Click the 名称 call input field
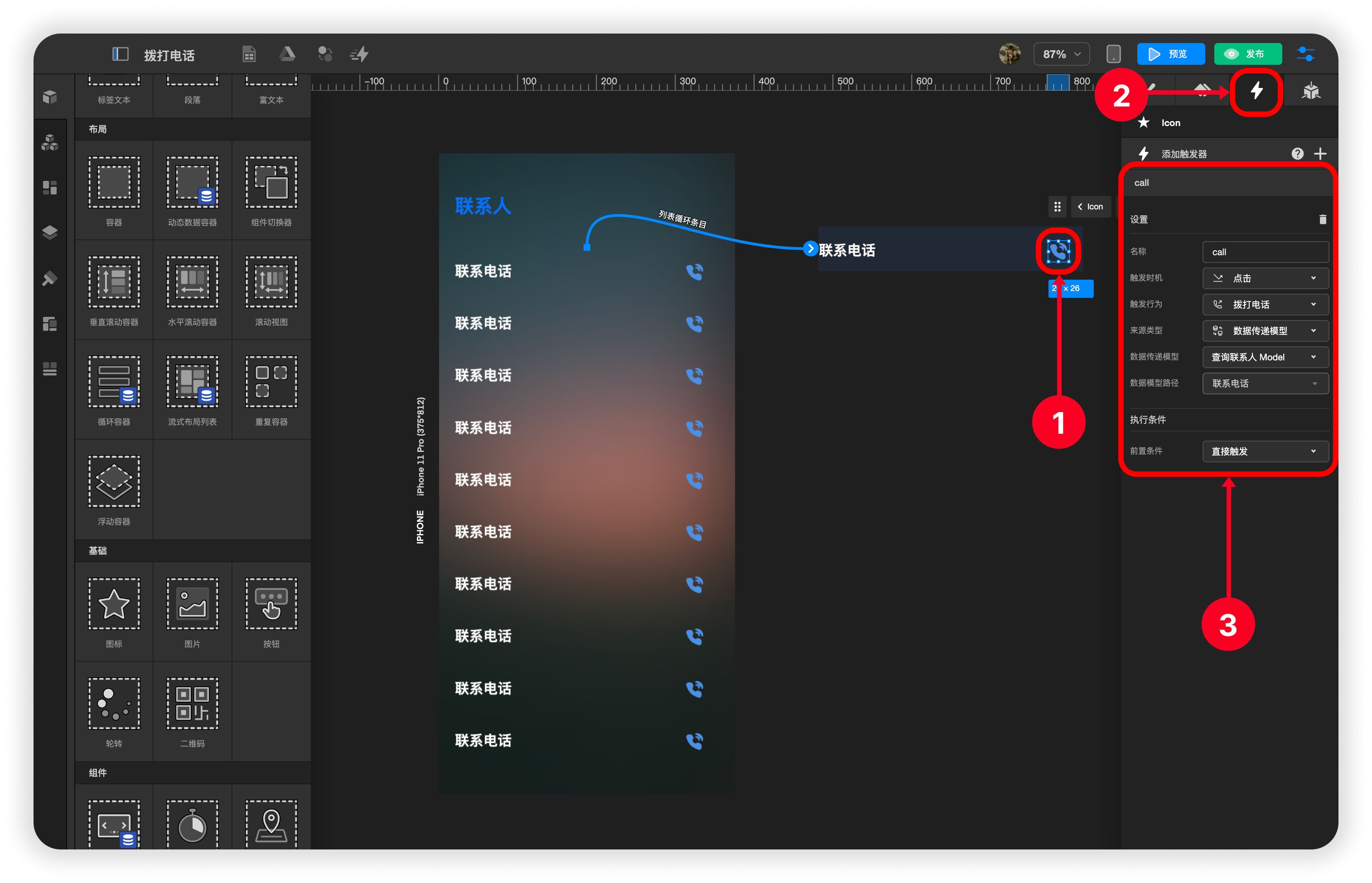The image size is (1372, 883). [x=1265, y=252]
